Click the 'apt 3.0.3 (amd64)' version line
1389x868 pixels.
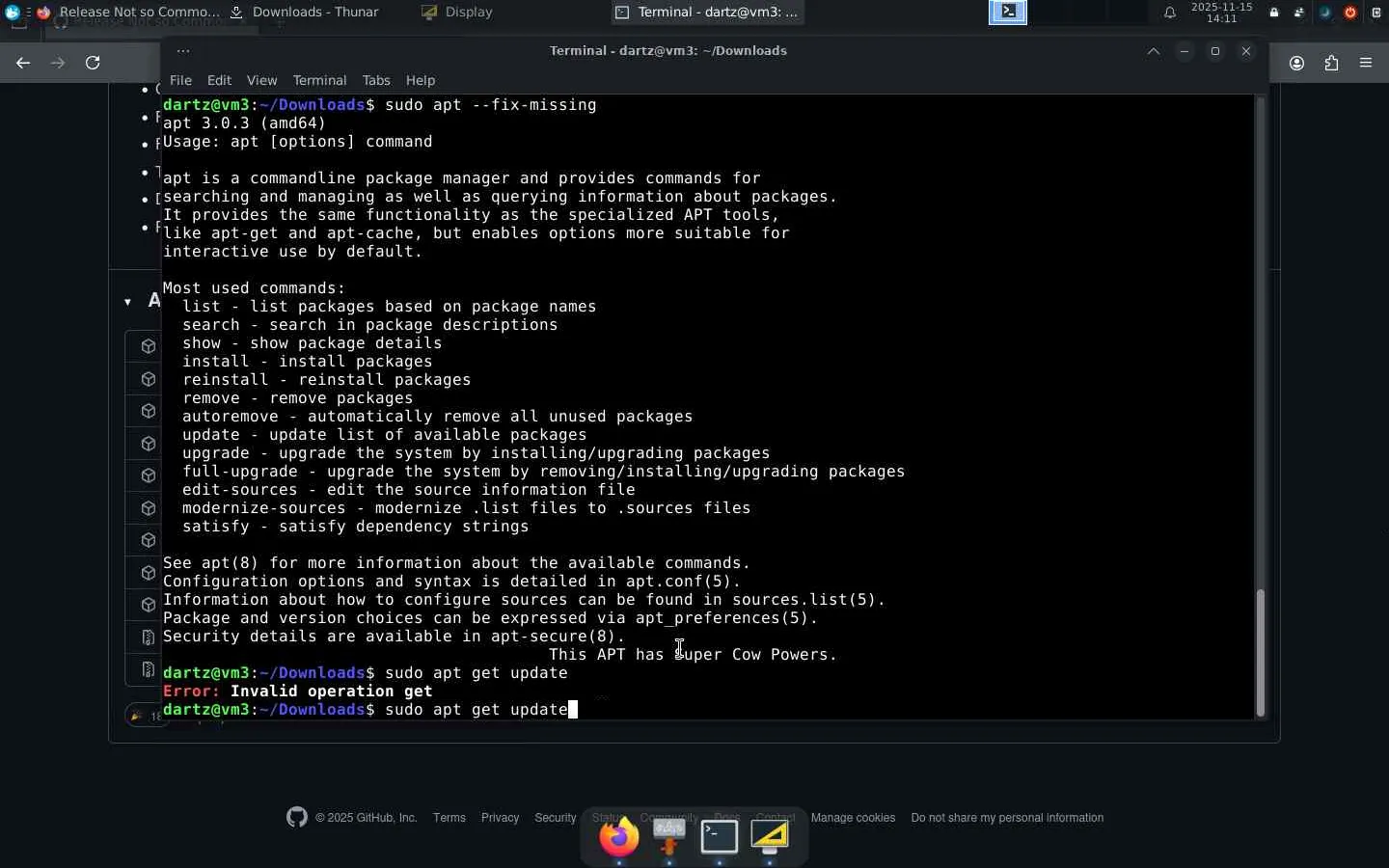[244, 123]
